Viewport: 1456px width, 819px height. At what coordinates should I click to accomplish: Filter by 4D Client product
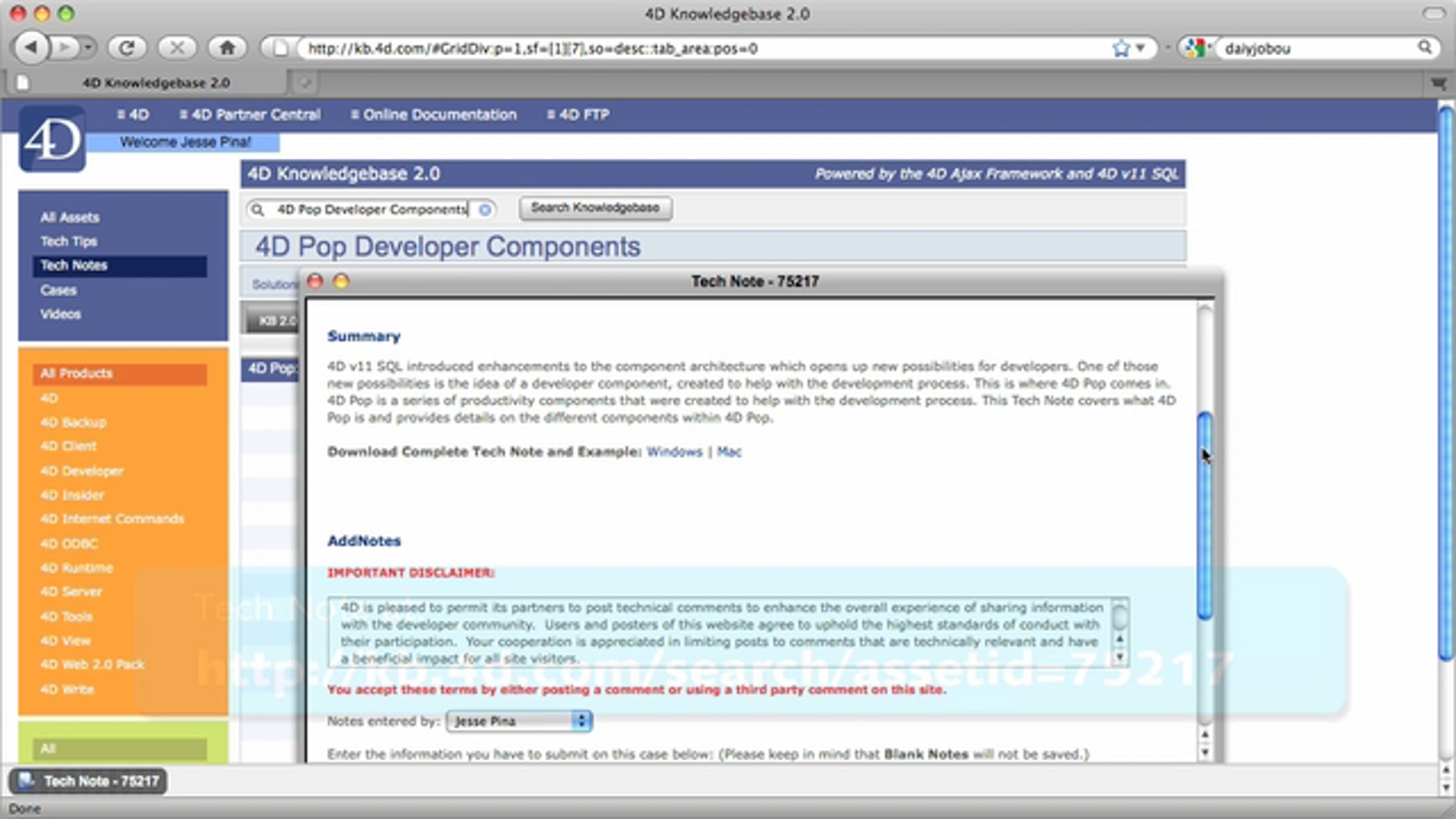coord(69,447)
